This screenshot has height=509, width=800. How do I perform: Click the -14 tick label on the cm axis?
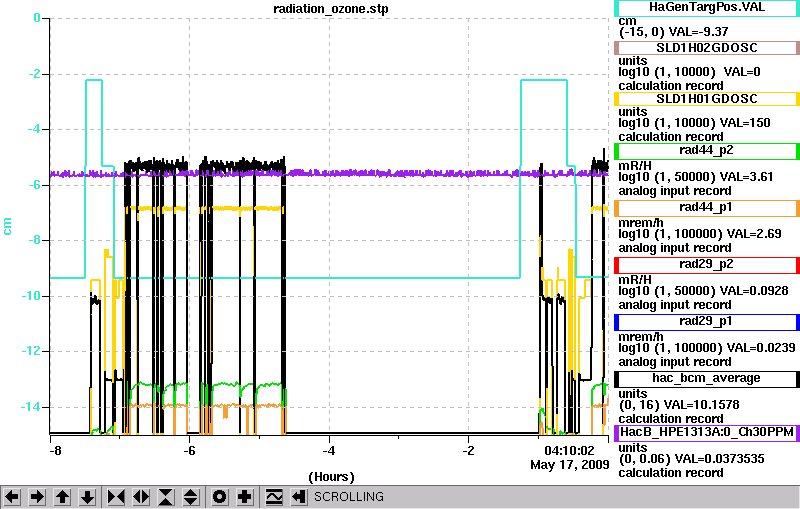click(x=31, y=407)
